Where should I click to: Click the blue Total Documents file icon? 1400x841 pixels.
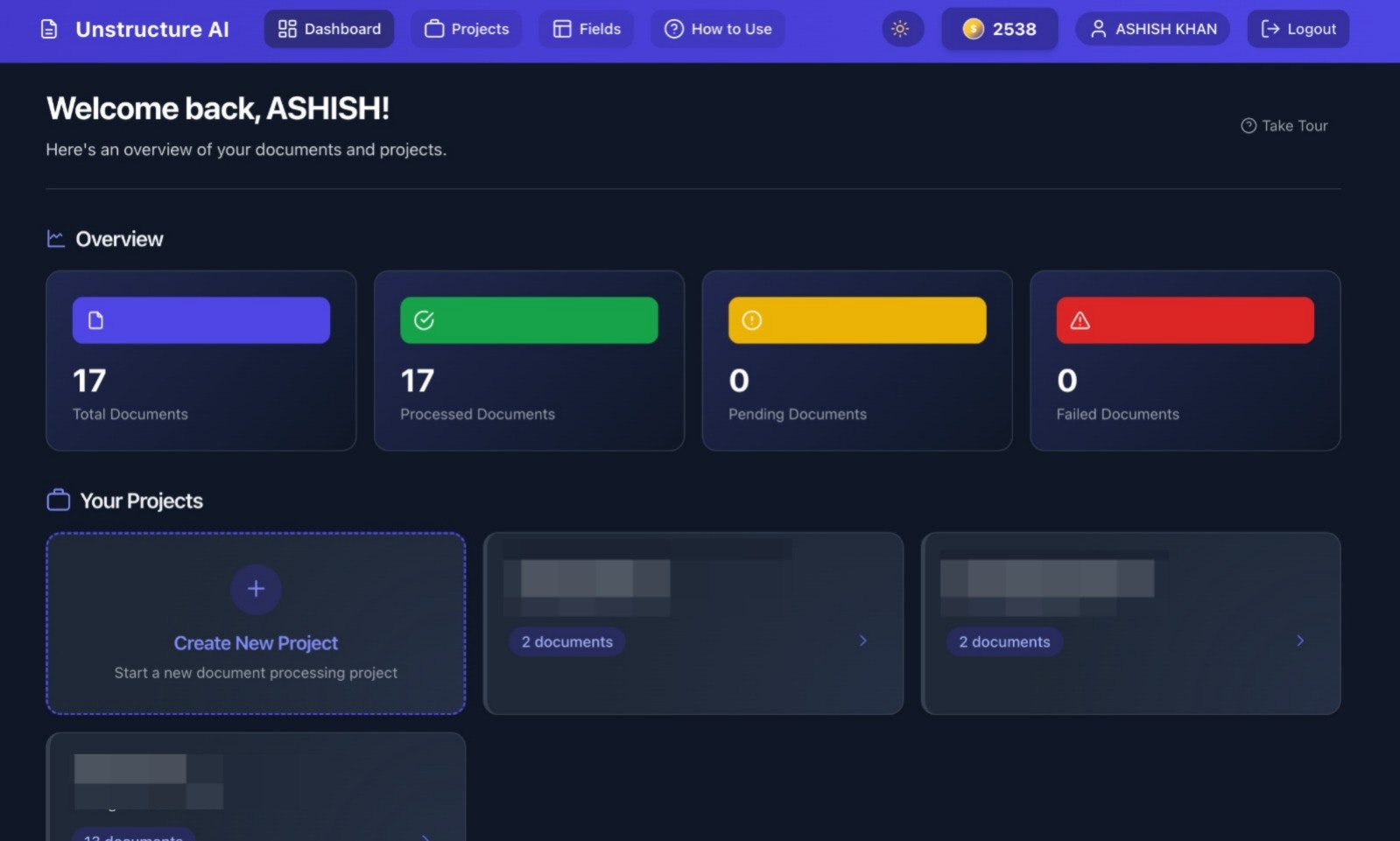(95, 320)
